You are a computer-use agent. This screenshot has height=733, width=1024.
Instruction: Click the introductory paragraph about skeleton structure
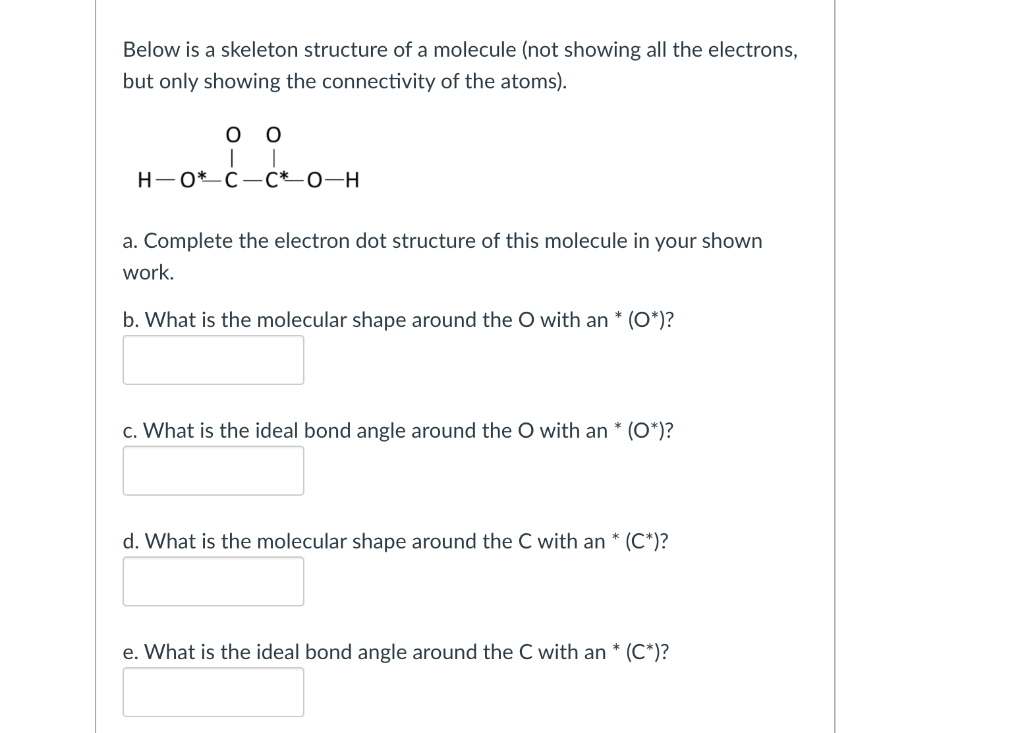[x=459, y=64]
